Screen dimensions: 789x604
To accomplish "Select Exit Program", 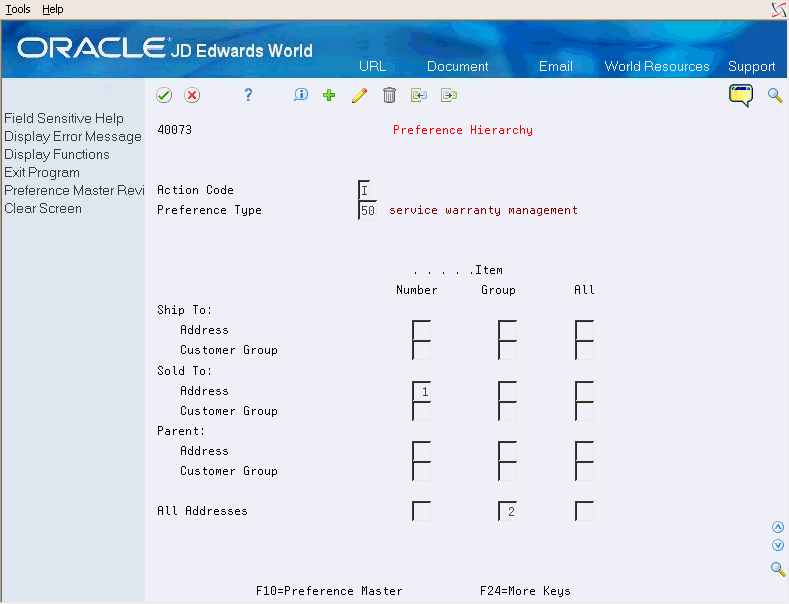I will 42,173.
